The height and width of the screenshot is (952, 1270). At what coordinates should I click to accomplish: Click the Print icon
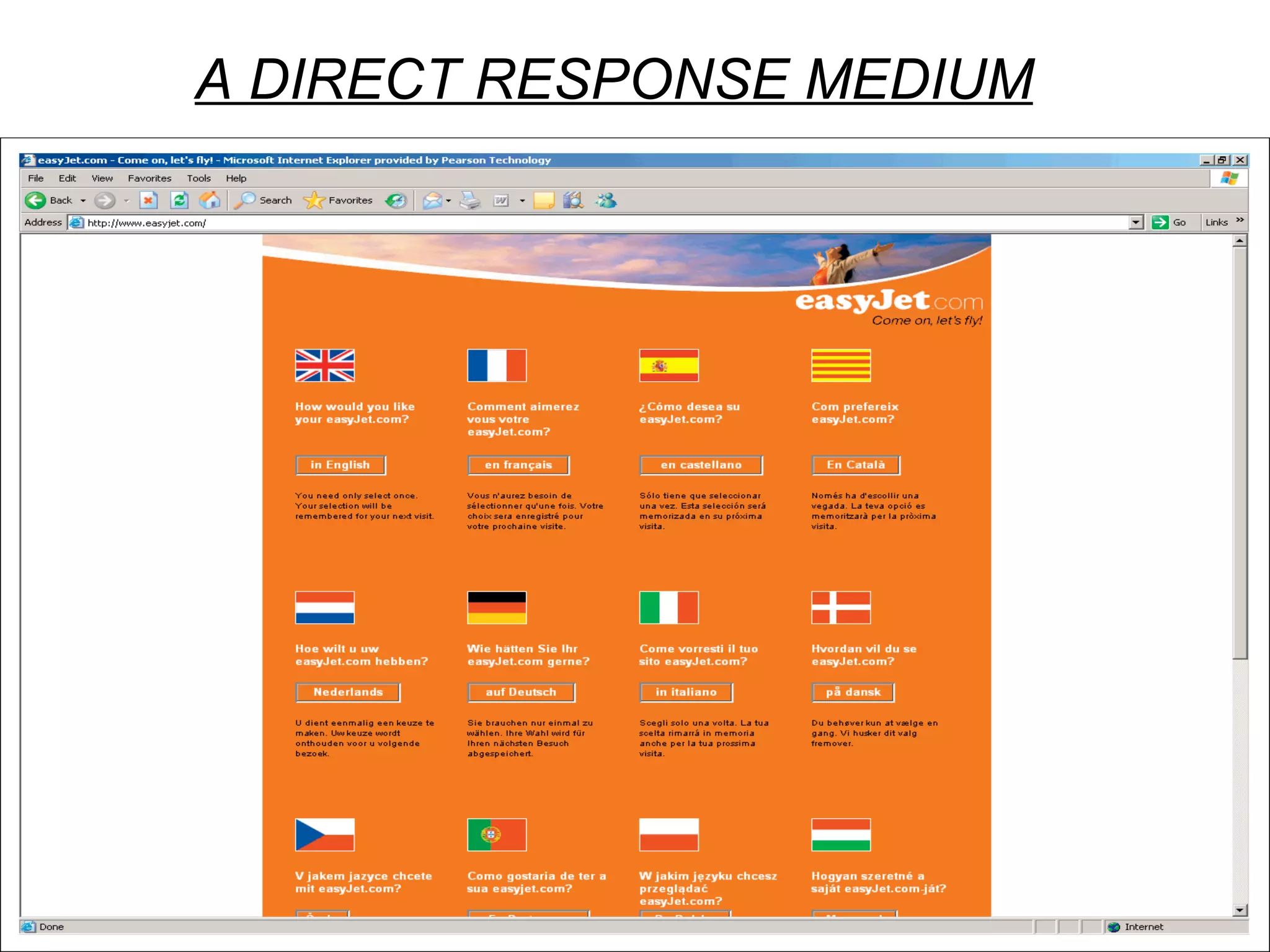point(470,200)
